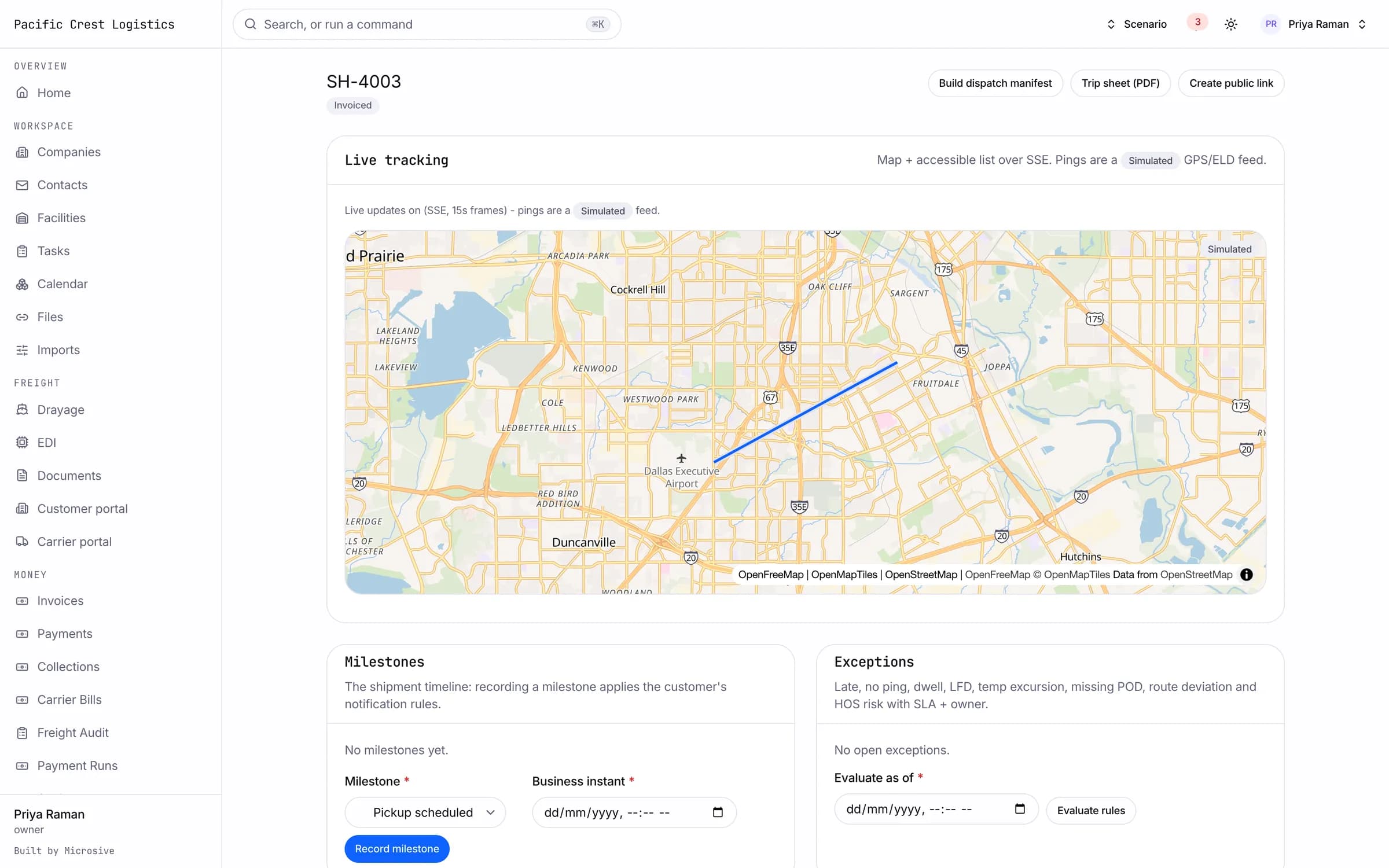
Task: Click Record milestone button
Action: [x=397, y=849]
